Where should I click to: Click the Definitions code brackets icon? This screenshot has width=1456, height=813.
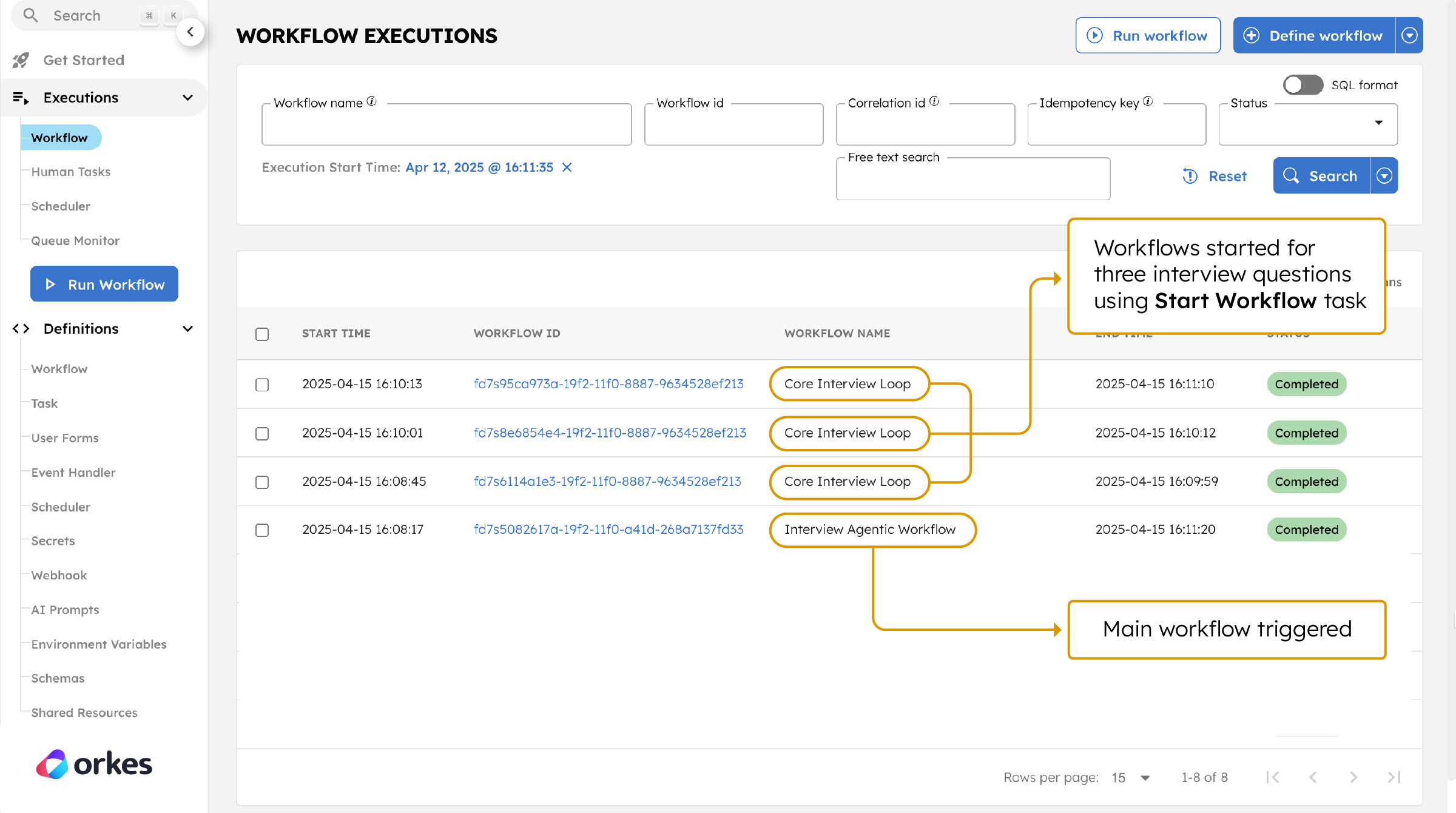click(x=20, y=328)
